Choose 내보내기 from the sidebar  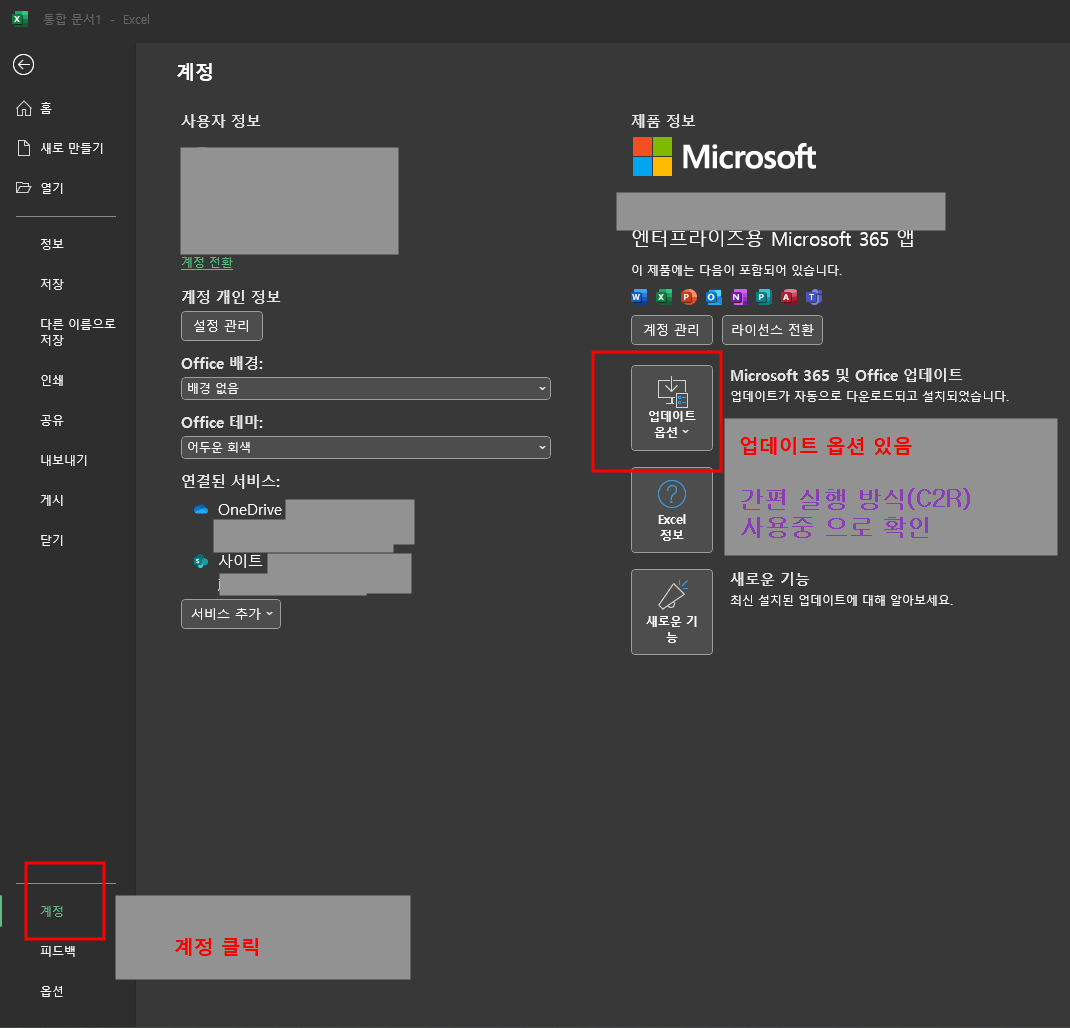point(64,460)
